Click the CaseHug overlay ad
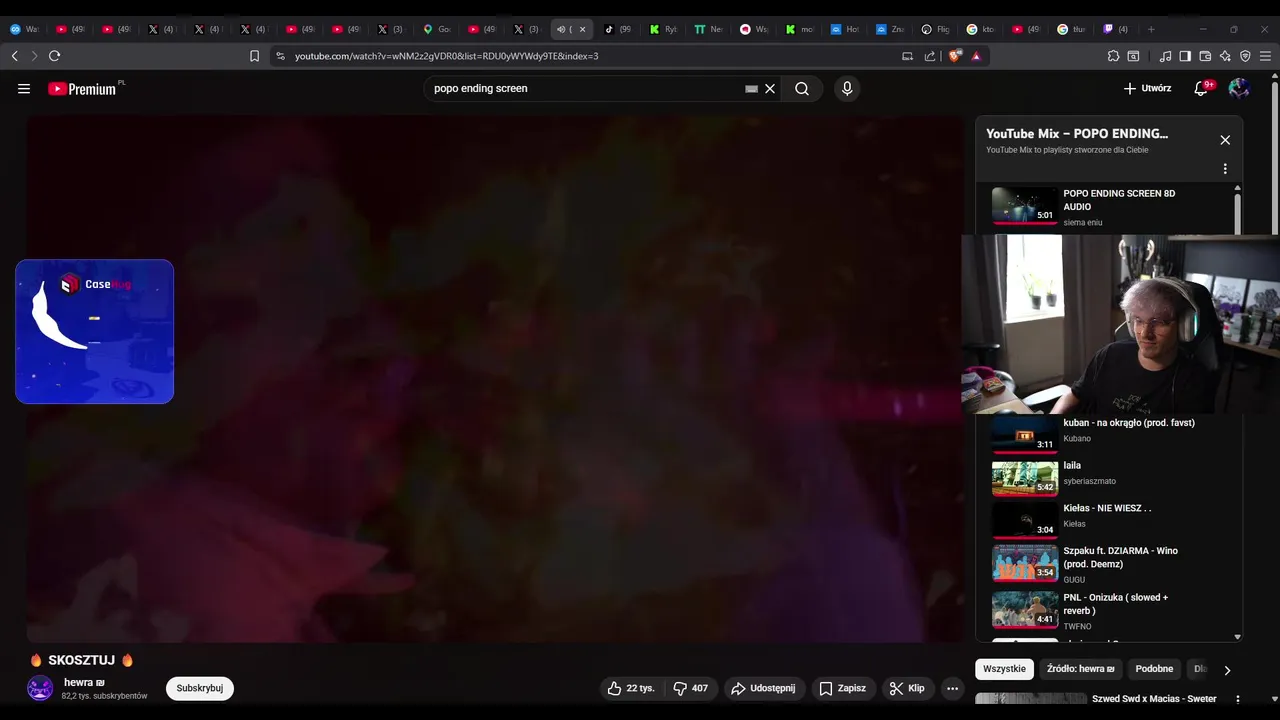The width and height of the screenshot is (1280, 720). tap(95, 332)
